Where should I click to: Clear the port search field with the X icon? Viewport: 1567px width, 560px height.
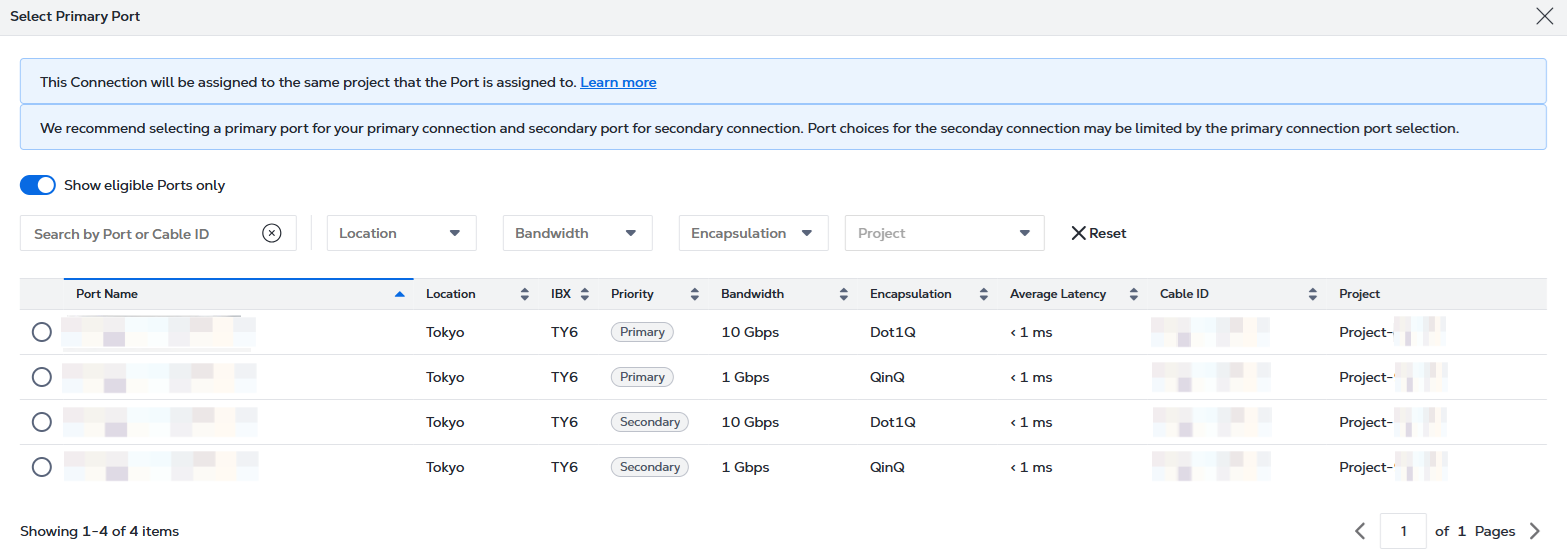(272, 233)
